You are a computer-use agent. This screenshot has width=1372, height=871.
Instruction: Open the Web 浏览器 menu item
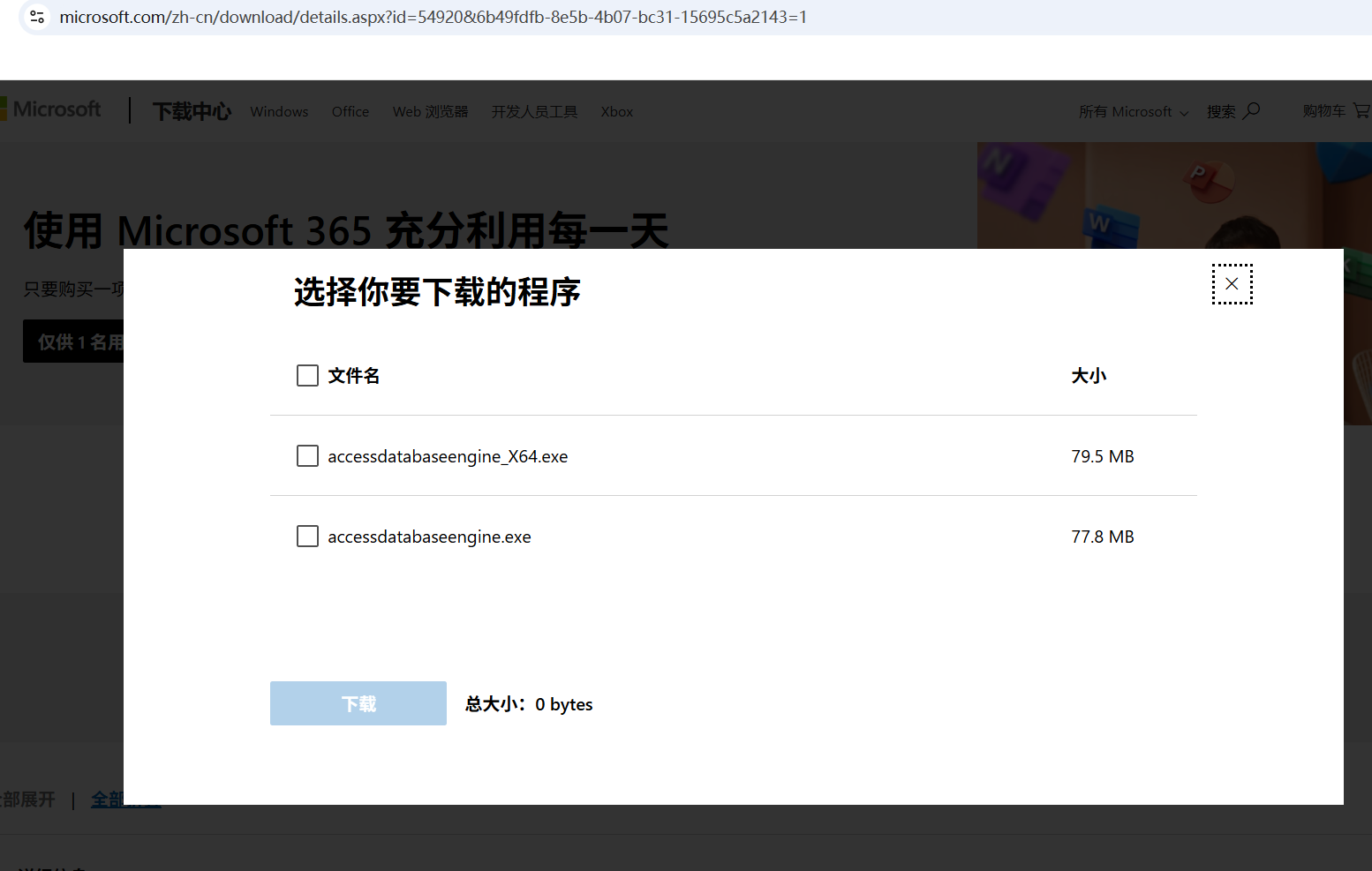click(431, 112)
